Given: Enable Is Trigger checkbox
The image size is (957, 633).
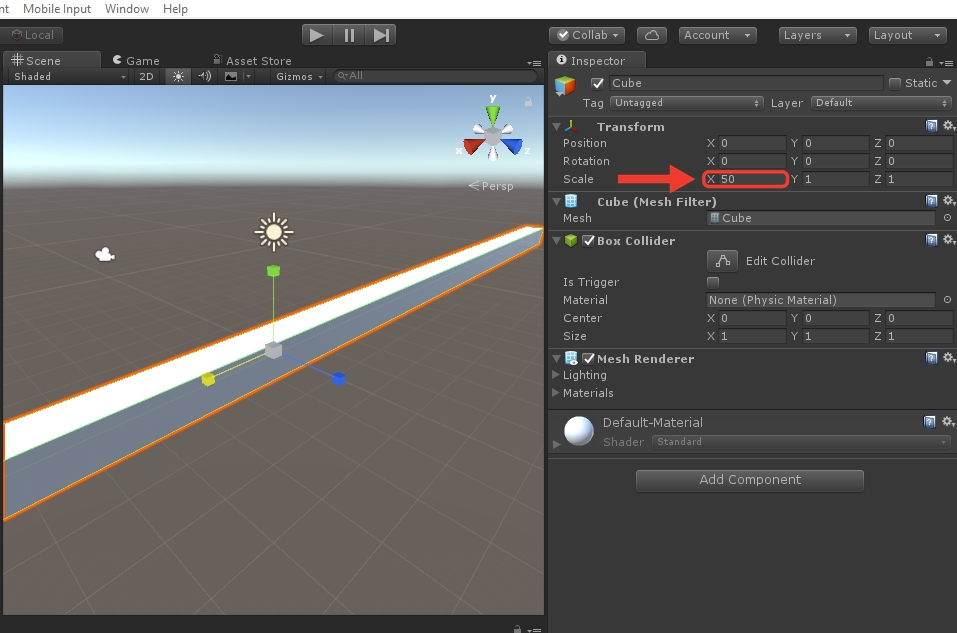Looking at the screenshot, I should 713,282.
